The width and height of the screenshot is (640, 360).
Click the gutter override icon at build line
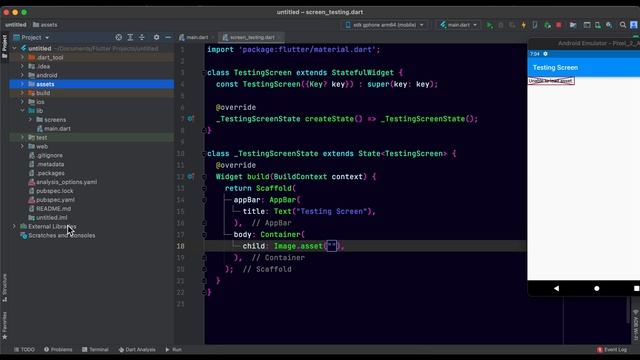(191, 177)
